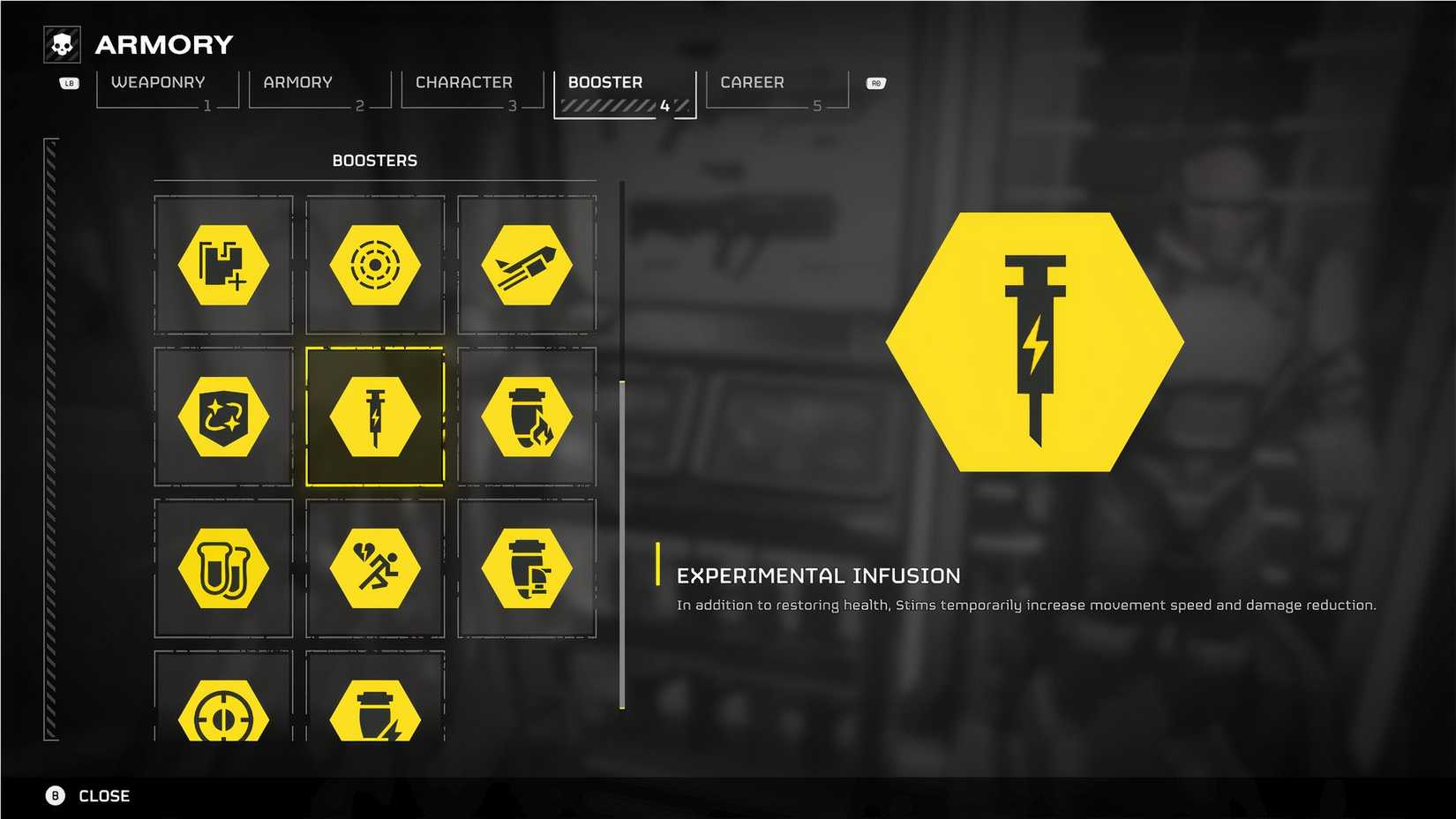
Task: Select the canister with flag booster
Action: (x=527, y=568)
